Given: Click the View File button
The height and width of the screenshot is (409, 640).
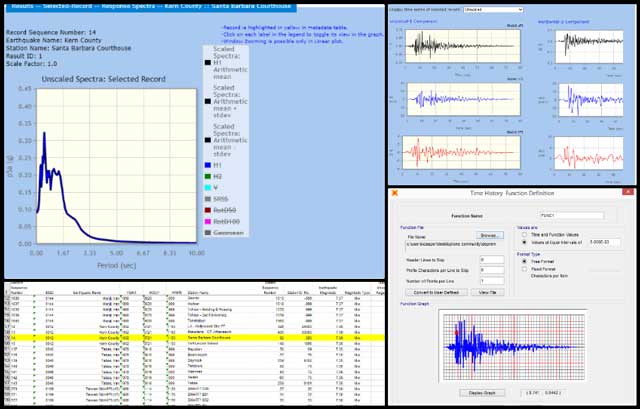Looking at the screenshot, I should click(487, 292).
